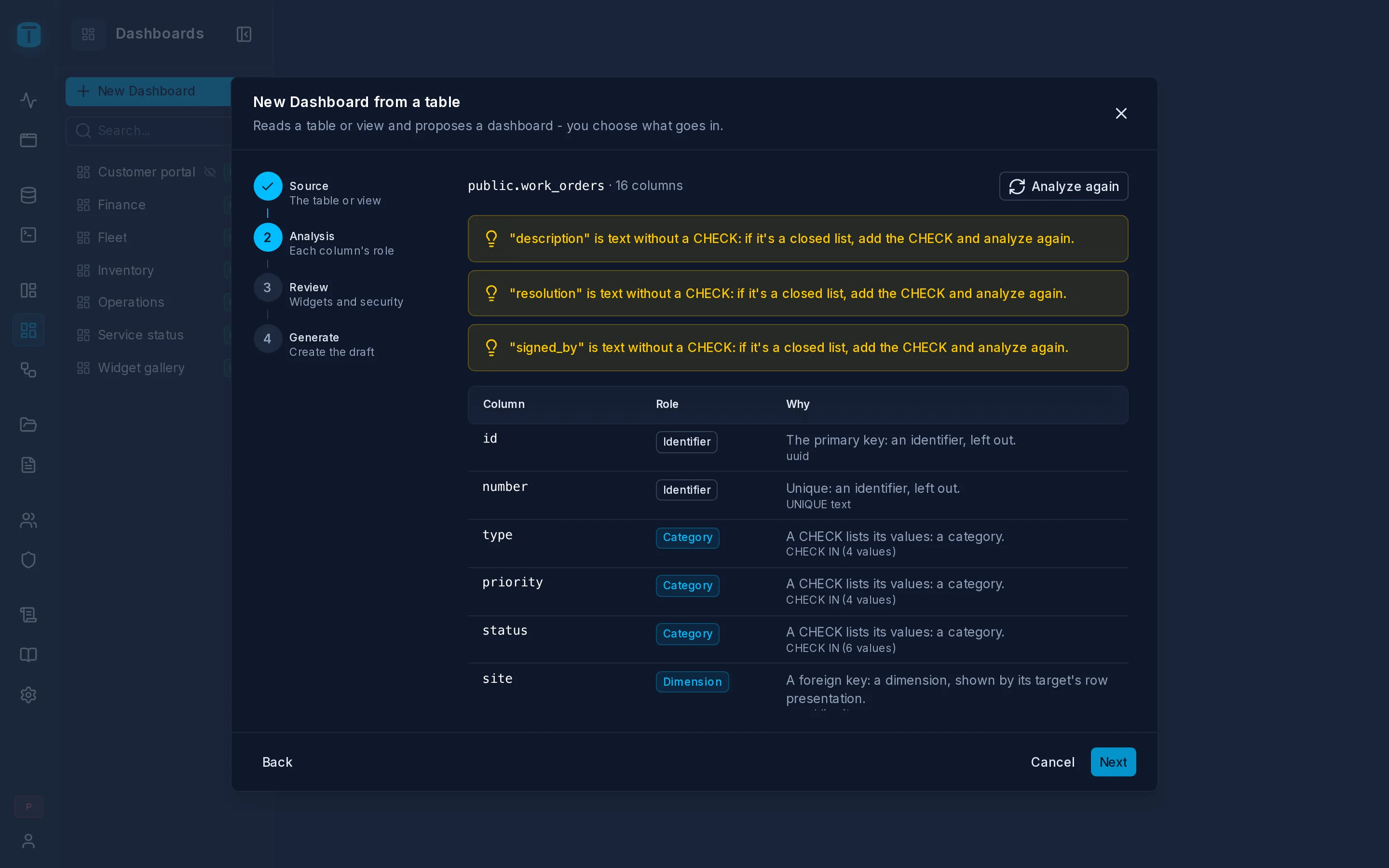Open Service status dashboard

tap(141, 335)
